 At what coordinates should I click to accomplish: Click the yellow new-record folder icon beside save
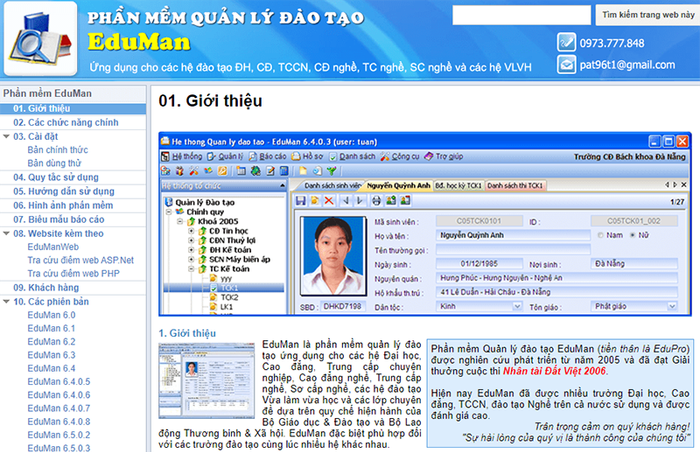click(315, 201)
